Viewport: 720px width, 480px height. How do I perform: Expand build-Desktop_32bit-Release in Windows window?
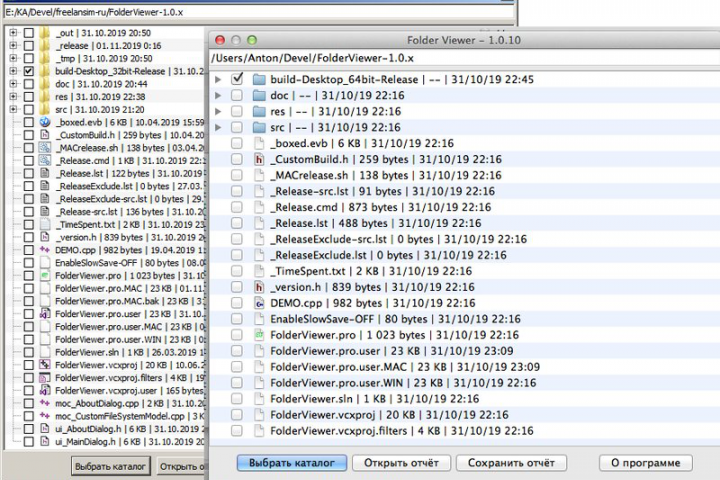tap(13, 71)
